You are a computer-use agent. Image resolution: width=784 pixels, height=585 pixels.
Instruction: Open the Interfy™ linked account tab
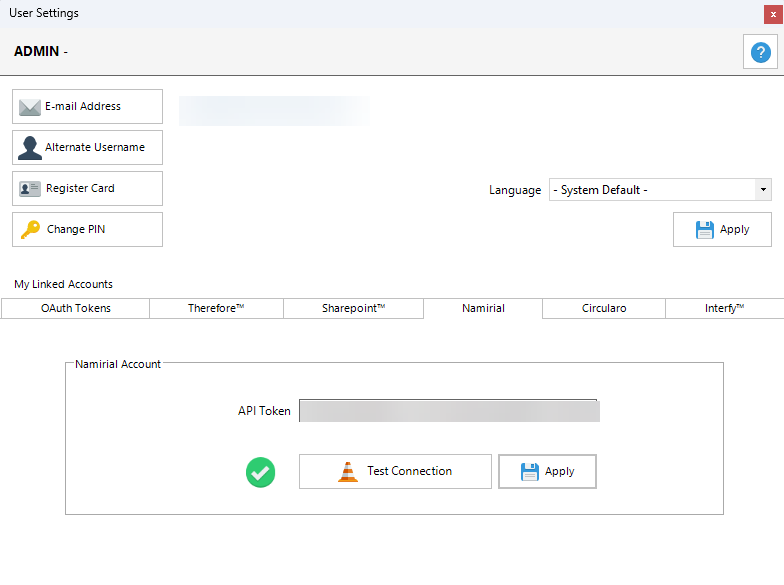723,308
